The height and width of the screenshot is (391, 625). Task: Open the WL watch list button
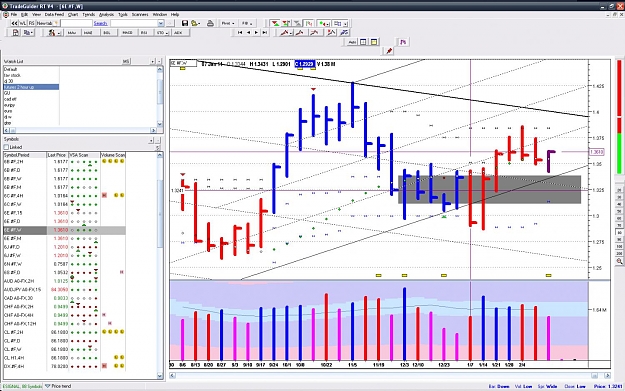tap(23, 23)
